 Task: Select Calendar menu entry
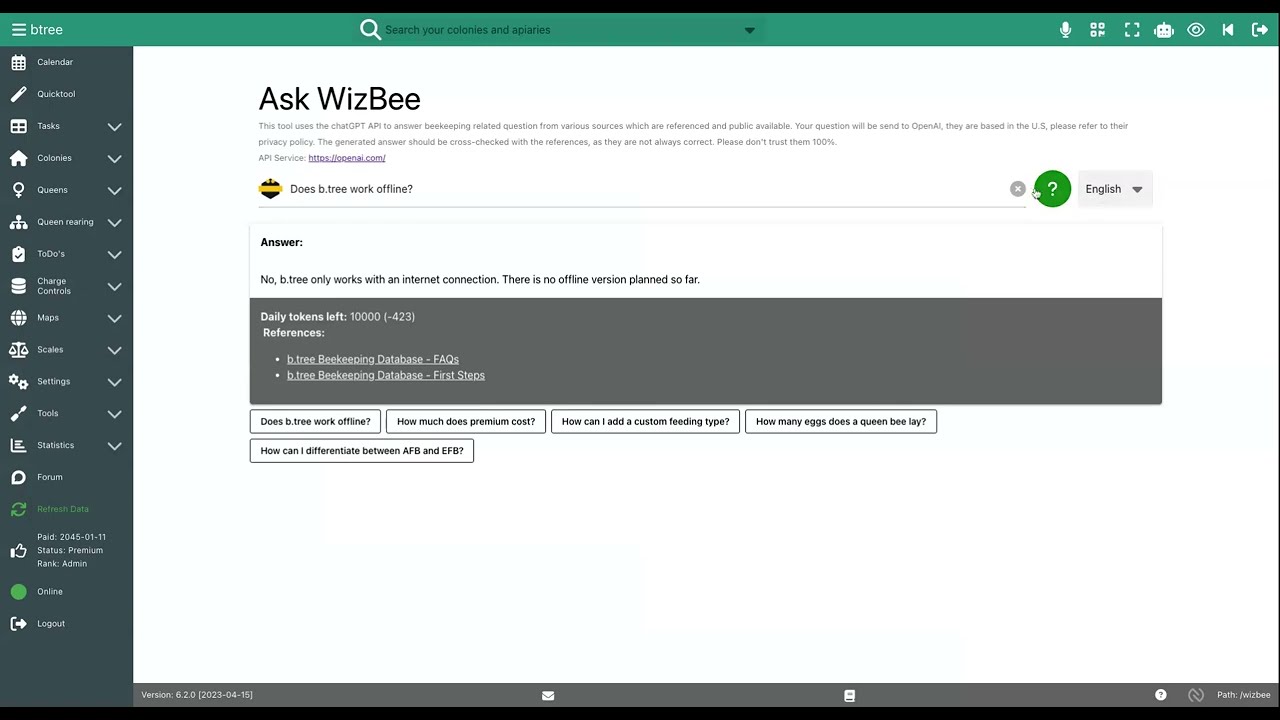(x=55, y=62)
